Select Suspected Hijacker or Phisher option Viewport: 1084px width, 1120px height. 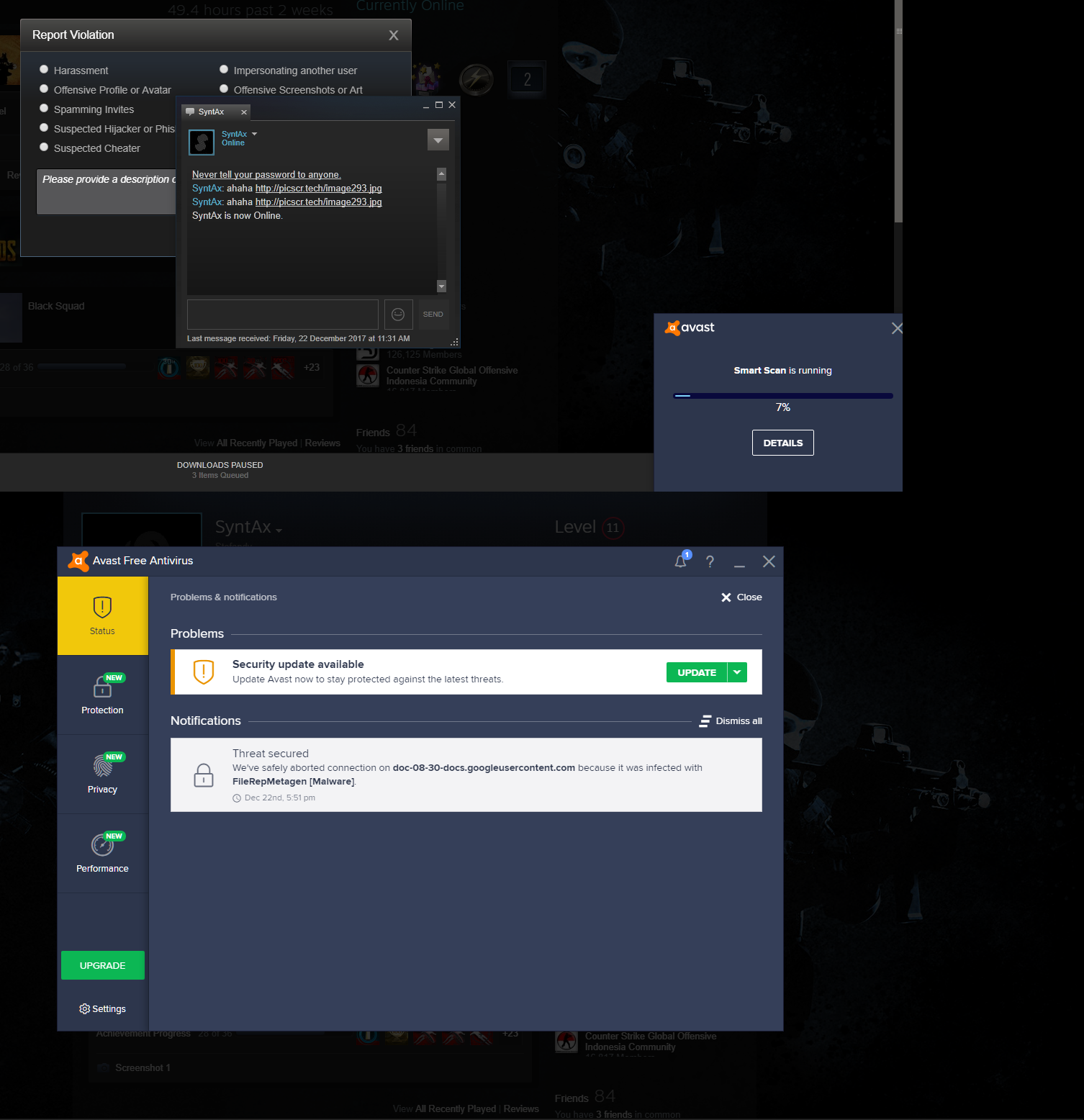(x=44, y=128)
